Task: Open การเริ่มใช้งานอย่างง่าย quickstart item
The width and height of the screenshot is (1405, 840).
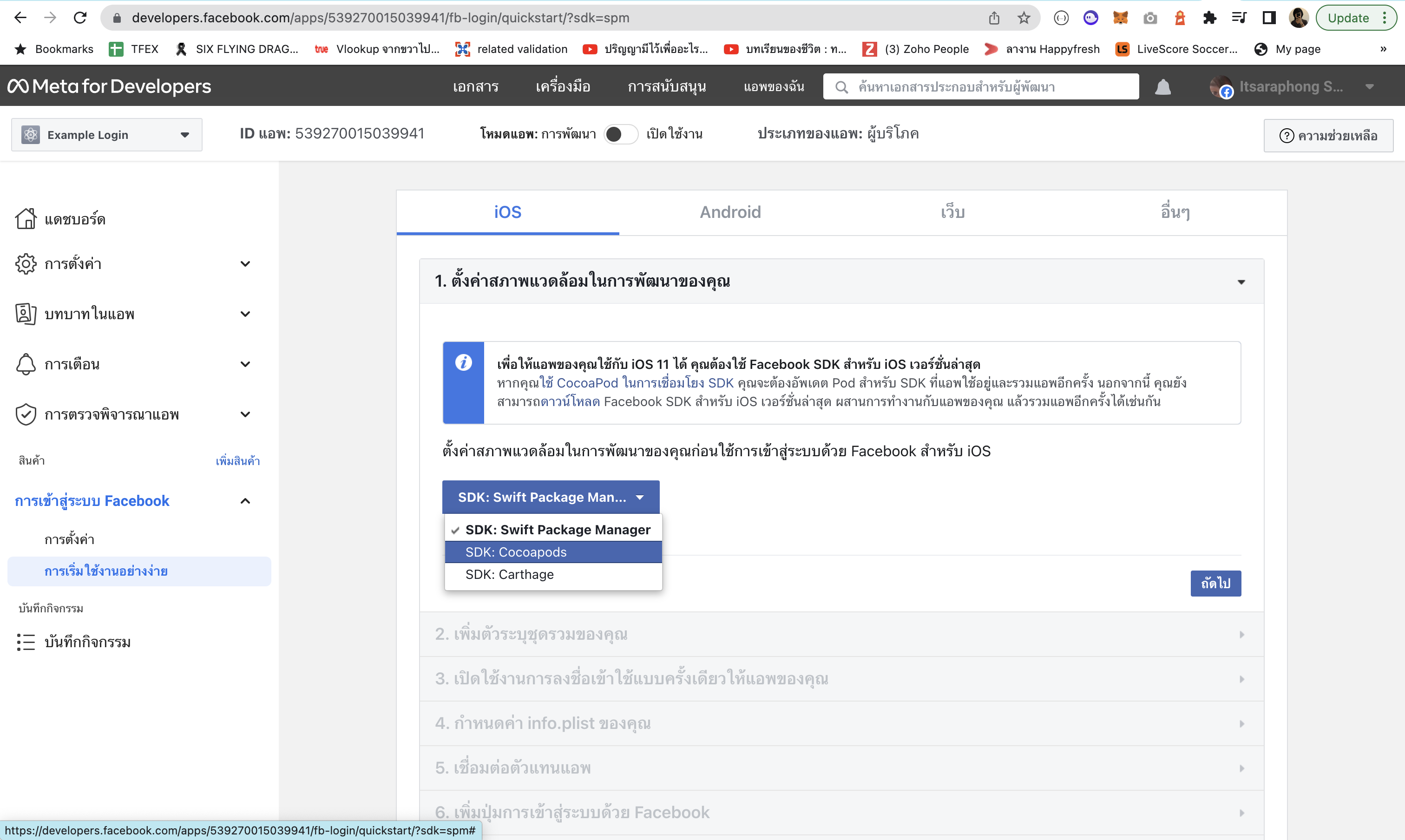Action: (139, 571)
